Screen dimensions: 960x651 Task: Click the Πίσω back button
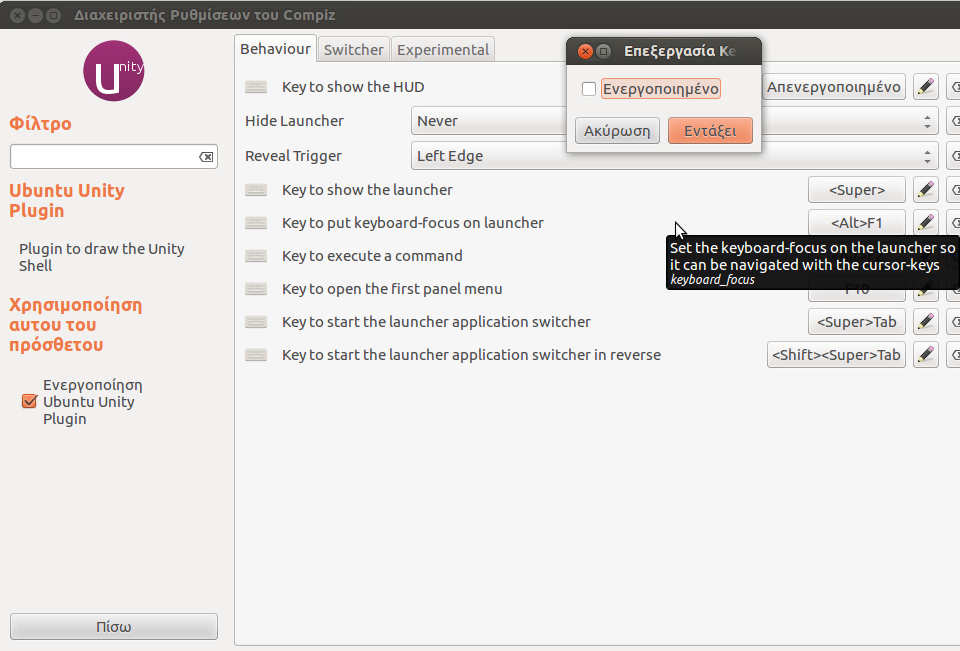coord(114,627)
